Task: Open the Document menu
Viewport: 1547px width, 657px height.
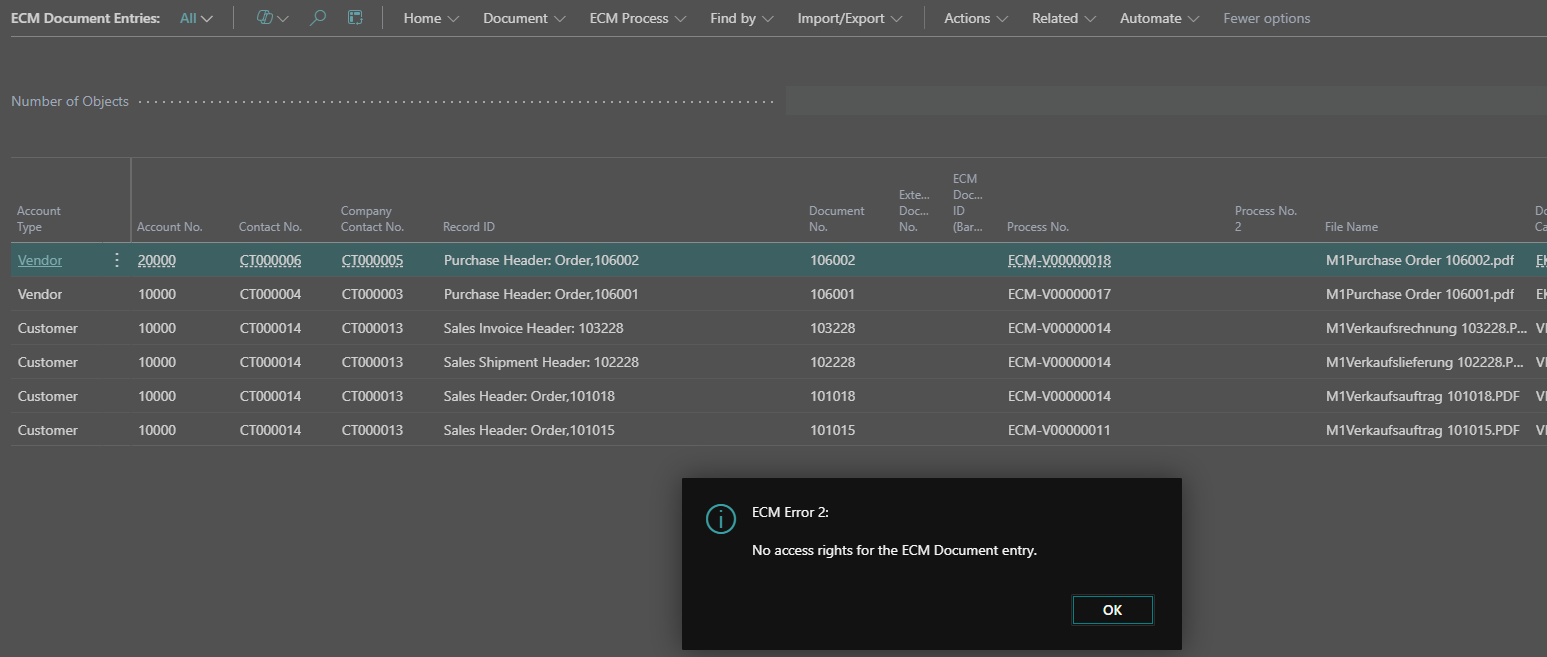Action: (x=524, y=18)
